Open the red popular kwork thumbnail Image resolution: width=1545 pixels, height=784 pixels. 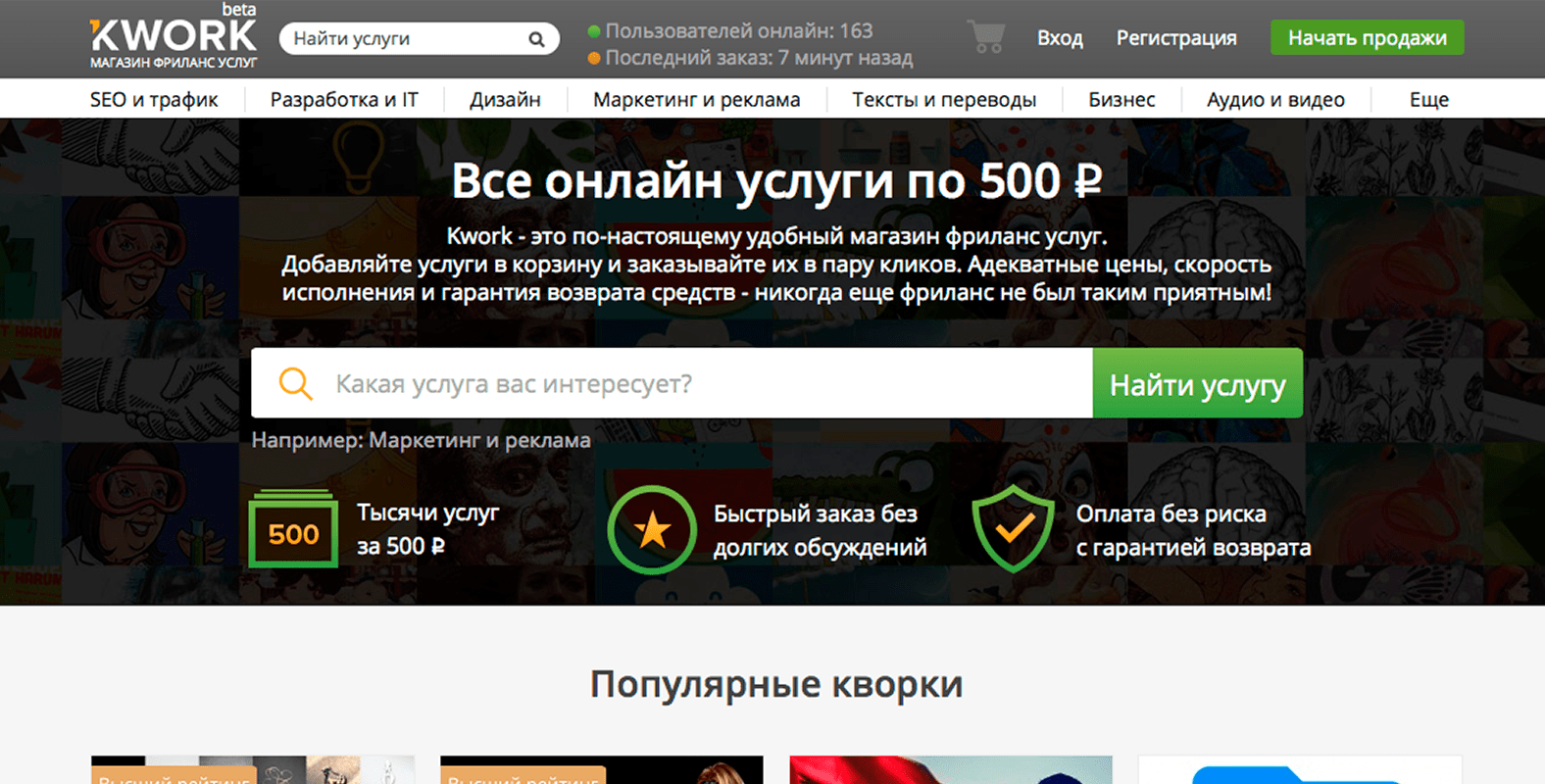951,769
